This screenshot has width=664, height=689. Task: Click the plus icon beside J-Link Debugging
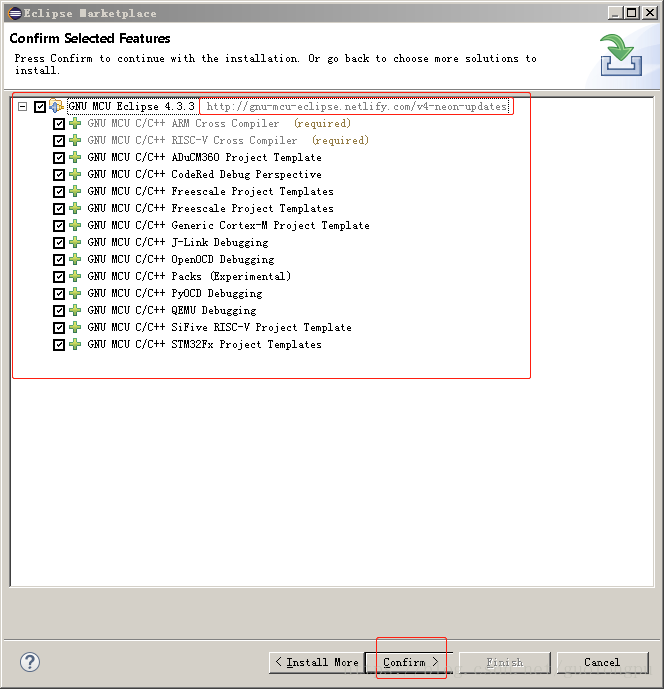click(75, 242)
